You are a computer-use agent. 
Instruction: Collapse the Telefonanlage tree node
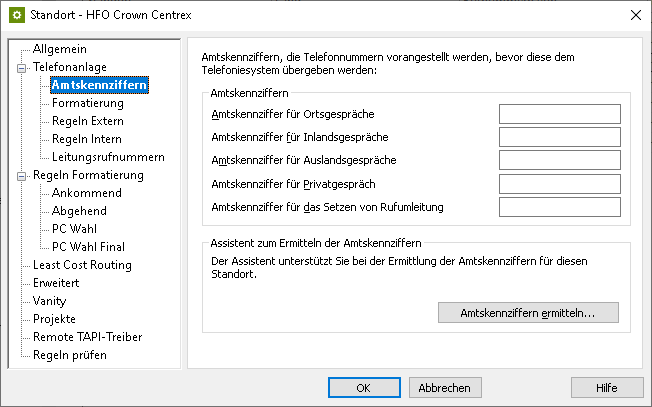click(x=20, y=67)
